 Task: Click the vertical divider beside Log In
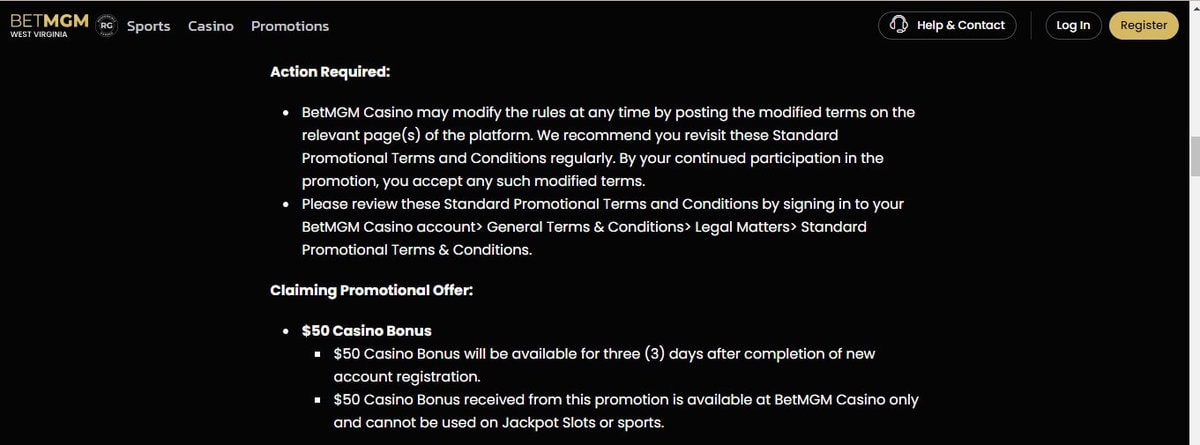pos(1031,25)
